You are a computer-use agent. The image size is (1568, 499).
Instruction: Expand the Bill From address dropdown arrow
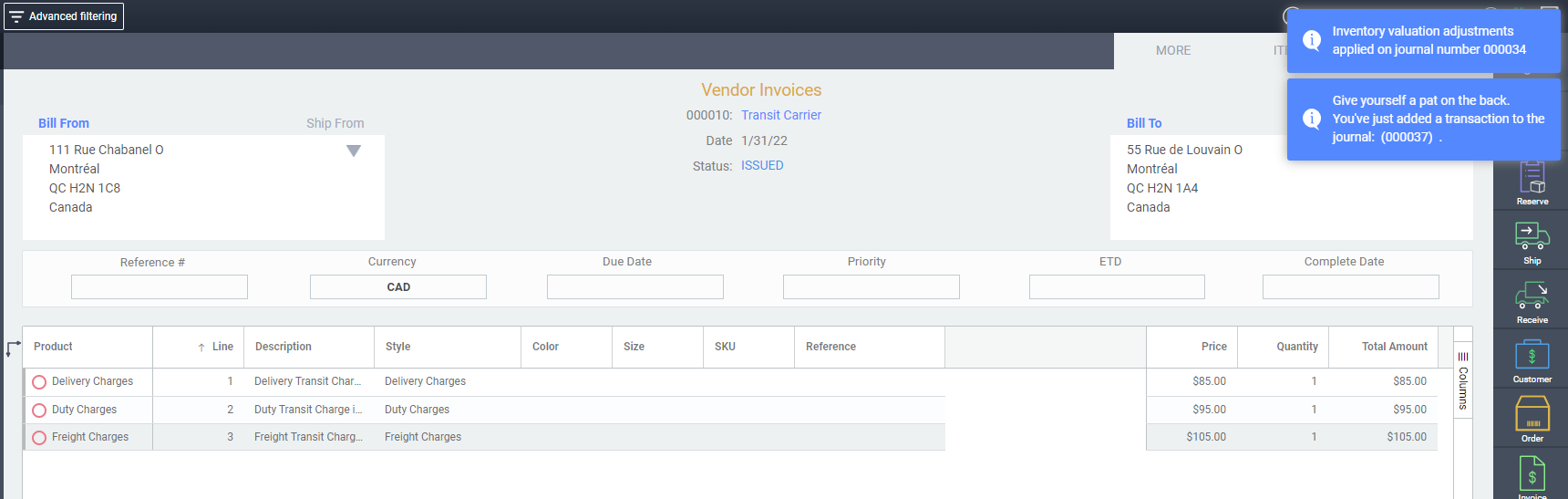coord(354,151)
